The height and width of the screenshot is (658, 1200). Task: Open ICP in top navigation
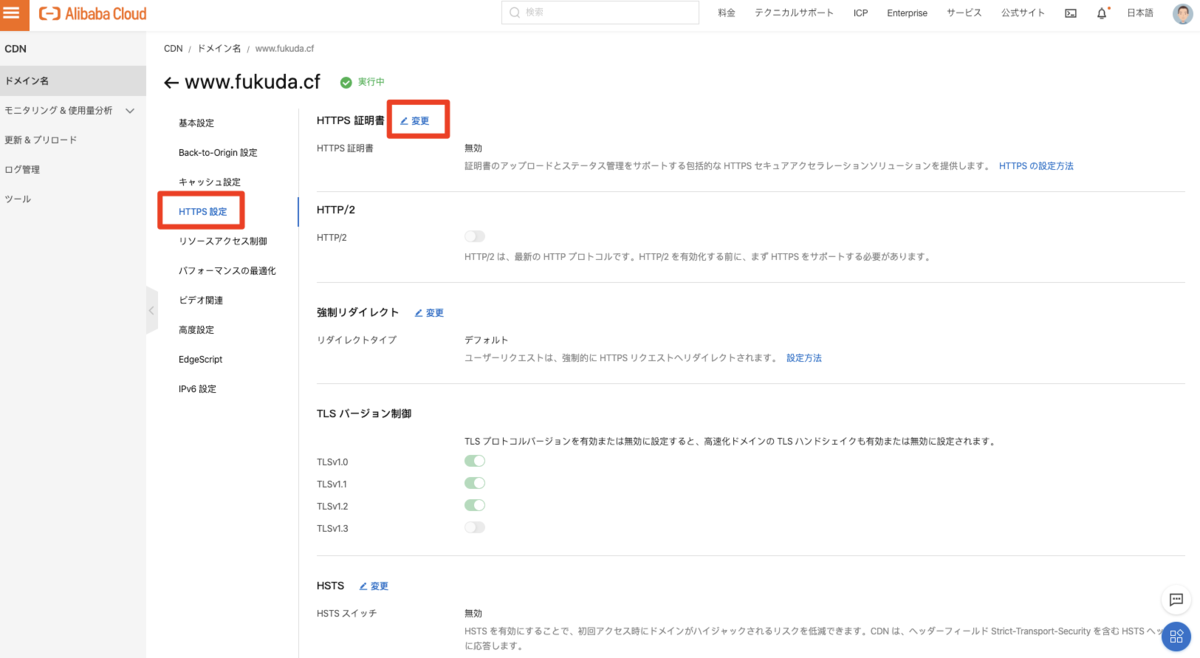point(860,13)
